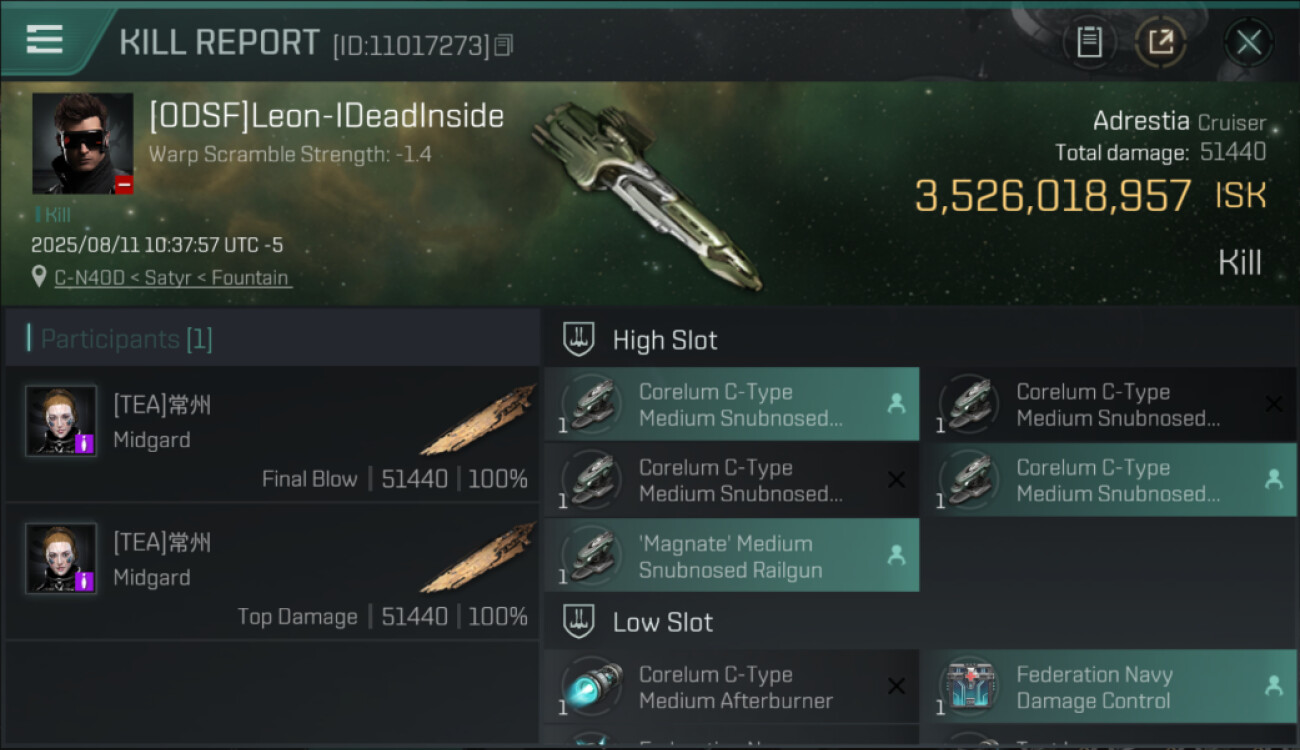Image resolution: width=1300 pixels, height=750 pixels.
Task: Close the kill report window
Action: [x=1248, y=42]
